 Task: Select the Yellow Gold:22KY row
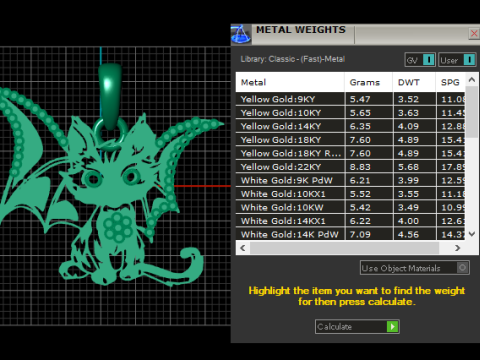pyautogui.click(x=350, y=167)
